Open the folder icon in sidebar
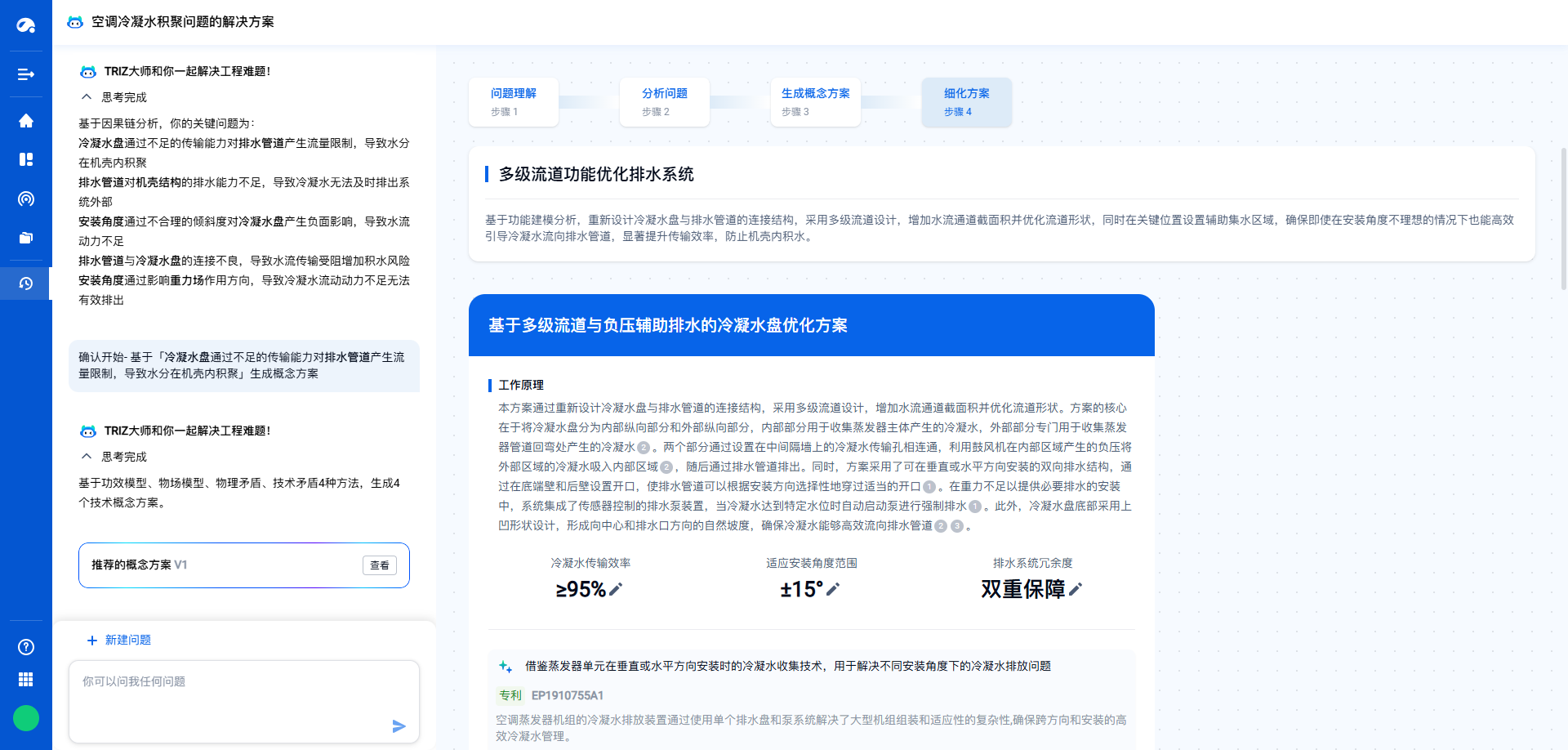The width and height of the screenshot is (1568, 750). 25,238
